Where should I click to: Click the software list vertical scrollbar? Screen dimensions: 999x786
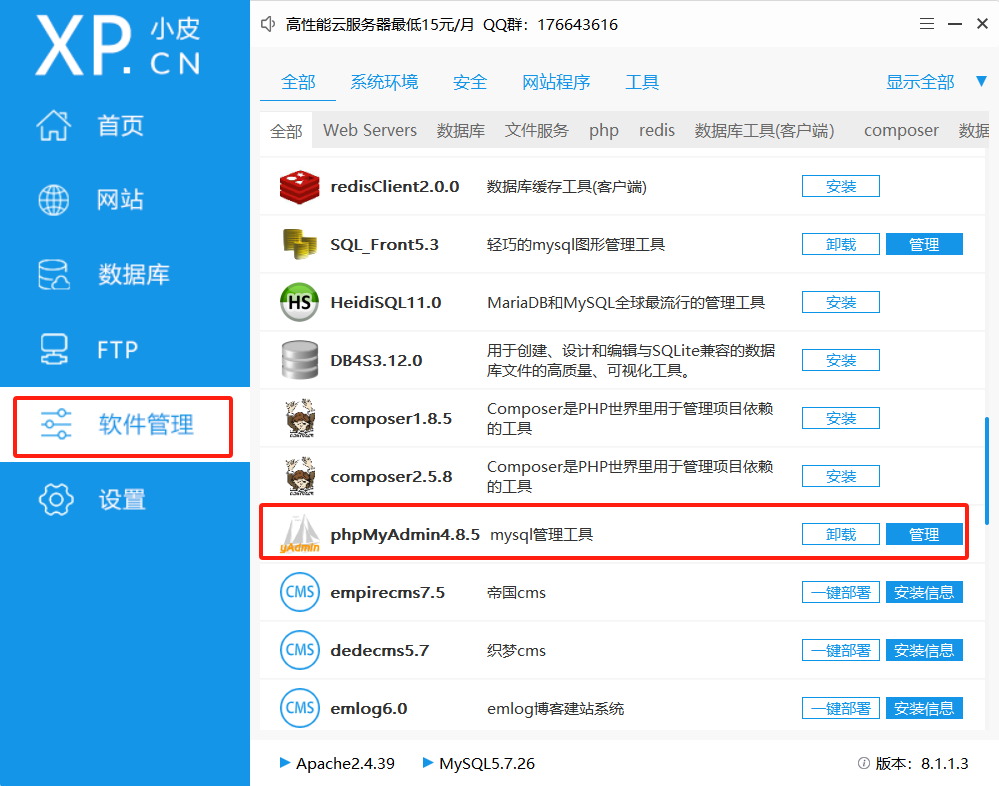[987, 471]
